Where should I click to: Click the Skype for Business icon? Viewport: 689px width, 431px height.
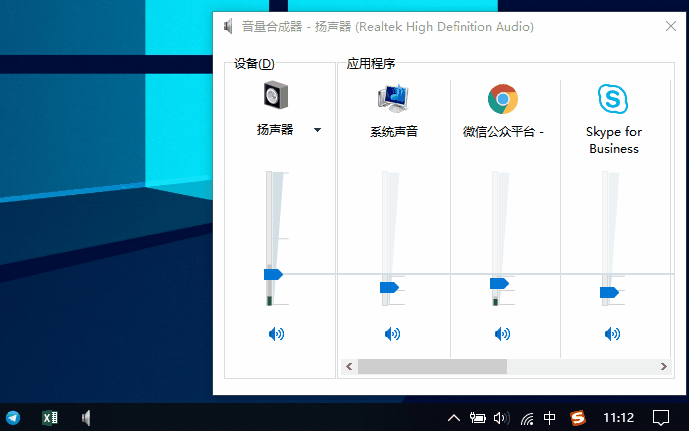(x=612, y=98)
